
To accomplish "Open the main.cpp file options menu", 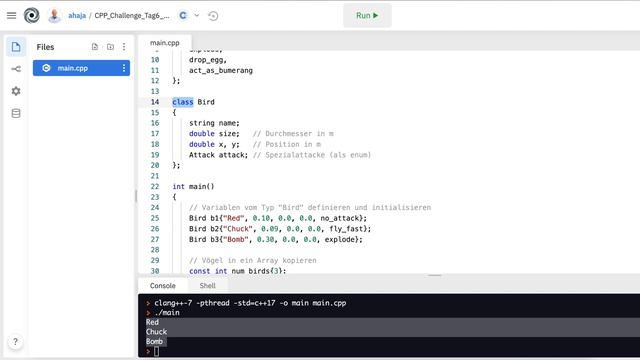I will click(x=124, y=68).
